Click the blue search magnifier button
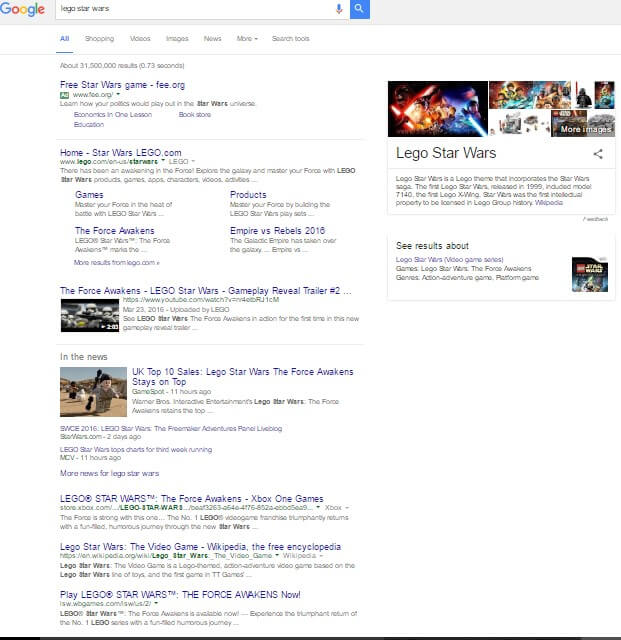The image size is (621, 640). tap(360, 9)
